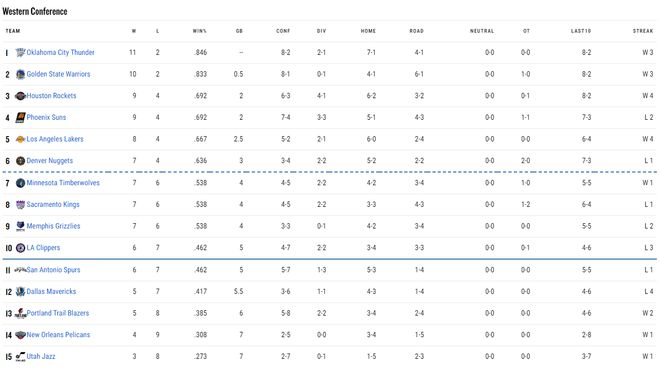Sort standings by CONF column header
The height and width of the screenshot is (372, 660).
point(283,31)
